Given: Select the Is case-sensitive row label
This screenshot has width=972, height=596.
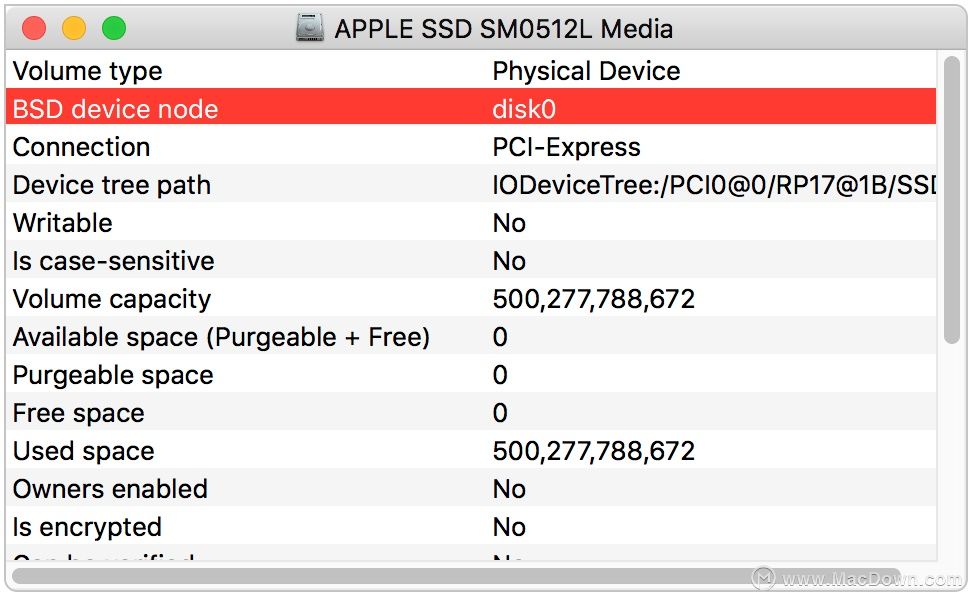Looking at the screenshot, I should (113, 261).
